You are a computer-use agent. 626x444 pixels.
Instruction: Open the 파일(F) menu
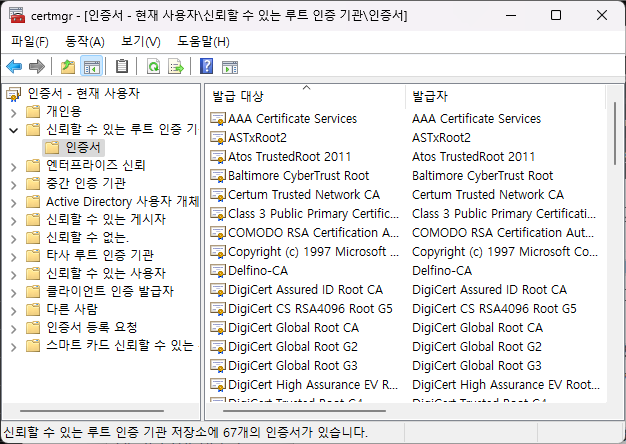[30, 42]
